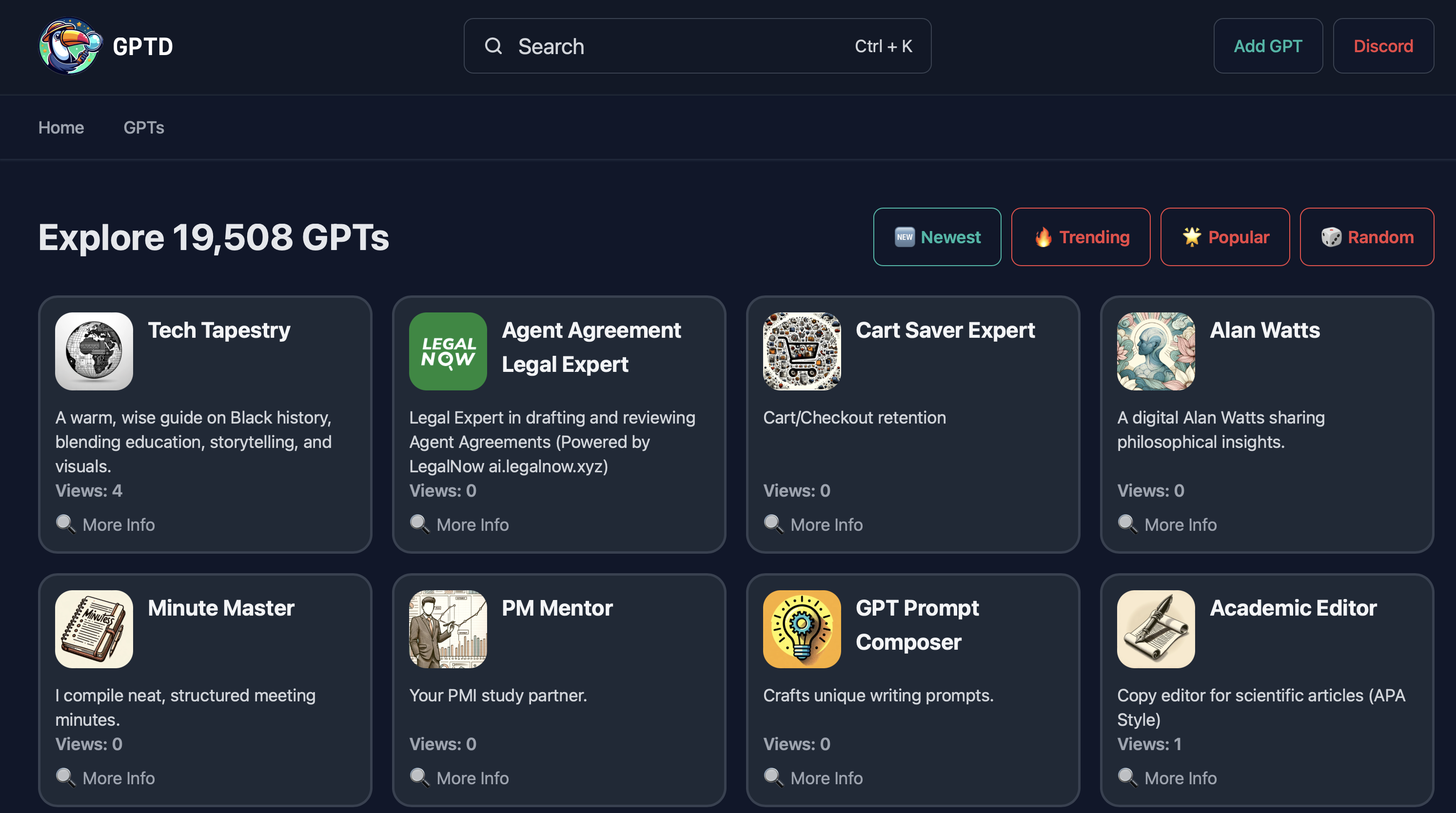Click Cart Saver Expert cart icon
Viewport: 1456px width, 813px height.
[x=802, y=351]
